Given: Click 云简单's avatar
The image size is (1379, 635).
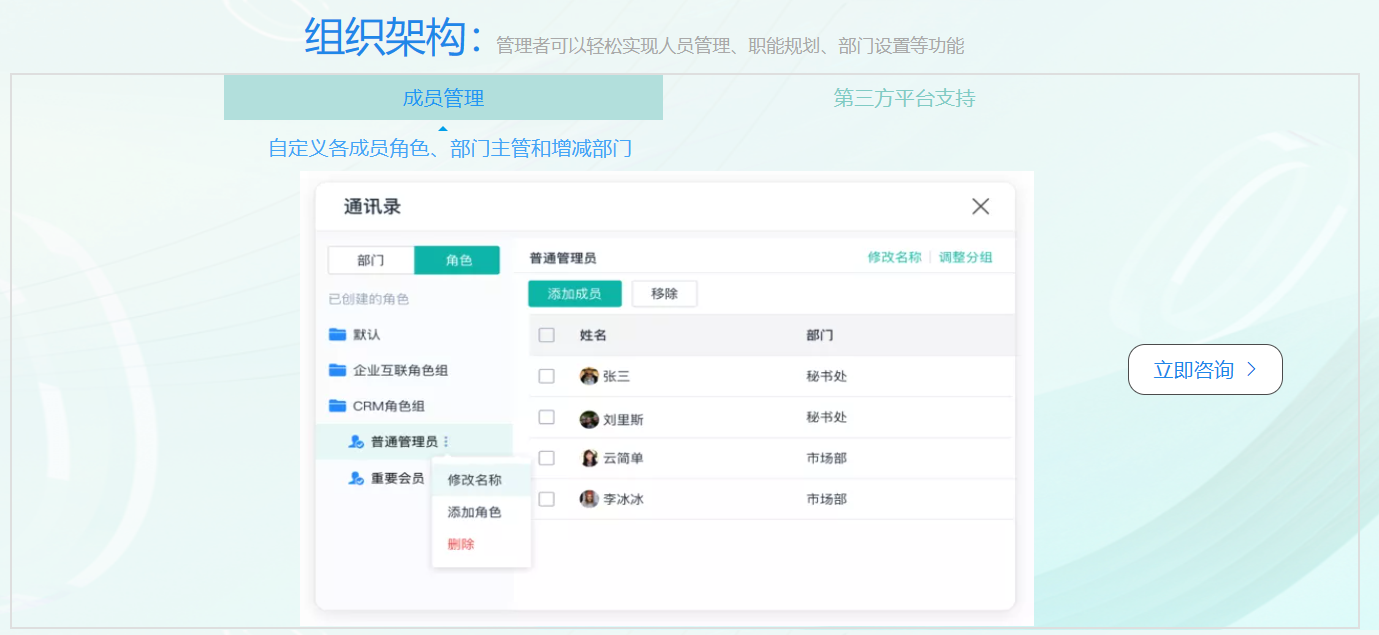Looking at the screenshot, I should 589,458.
